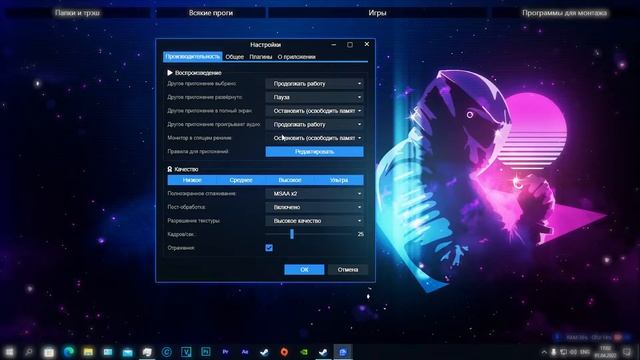
Task: Click the frame rate value 25
Action: (360, 234)
